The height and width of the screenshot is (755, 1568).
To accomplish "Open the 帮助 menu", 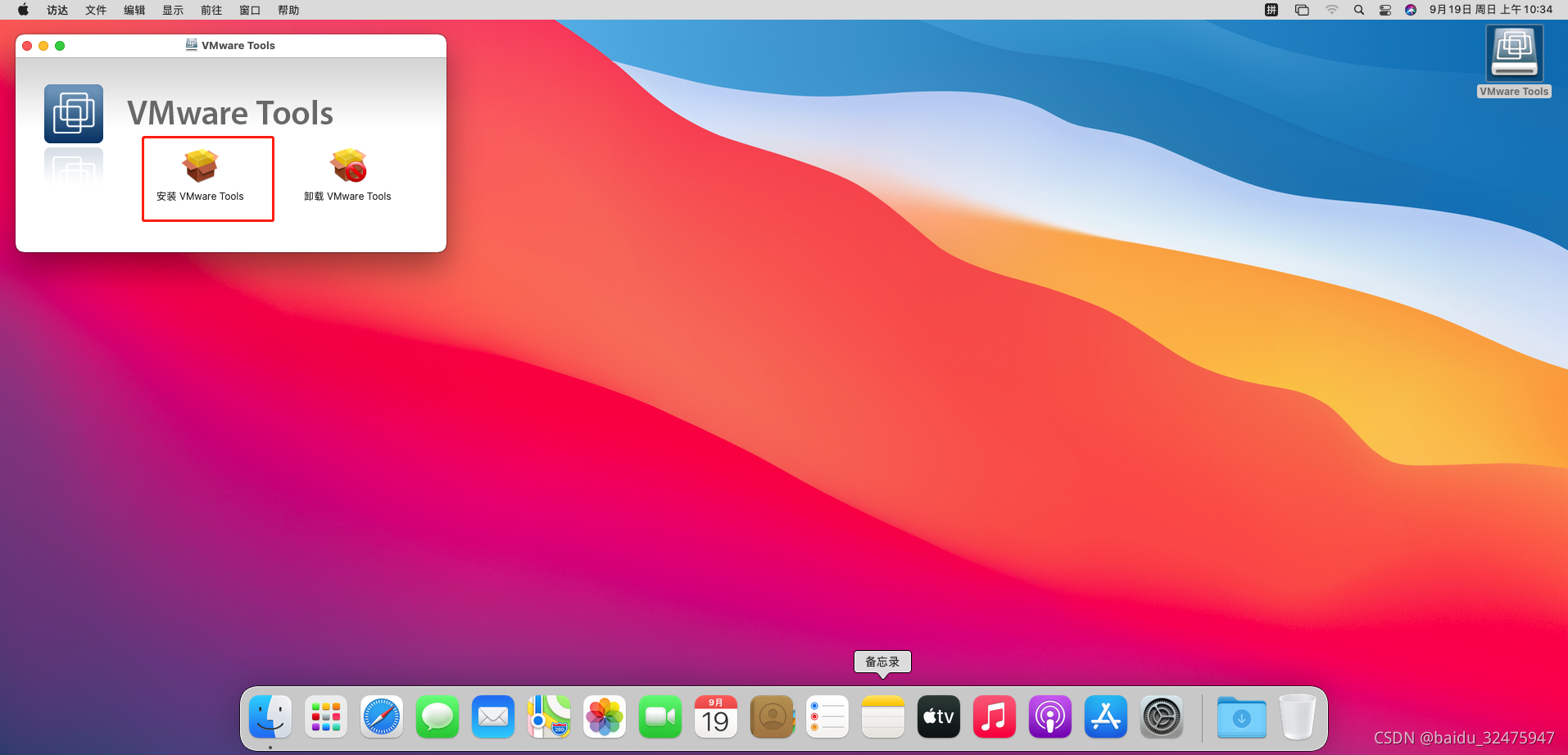I will 288,10.
